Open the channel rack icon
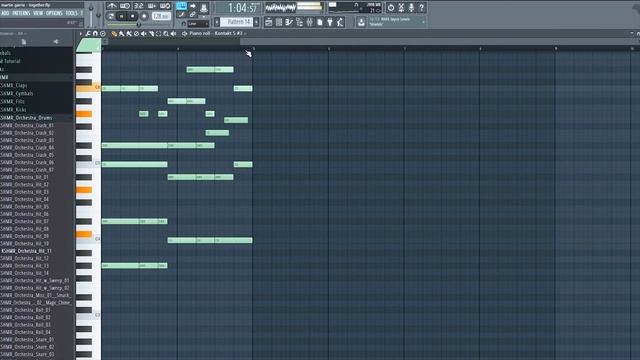 [279, 22]
